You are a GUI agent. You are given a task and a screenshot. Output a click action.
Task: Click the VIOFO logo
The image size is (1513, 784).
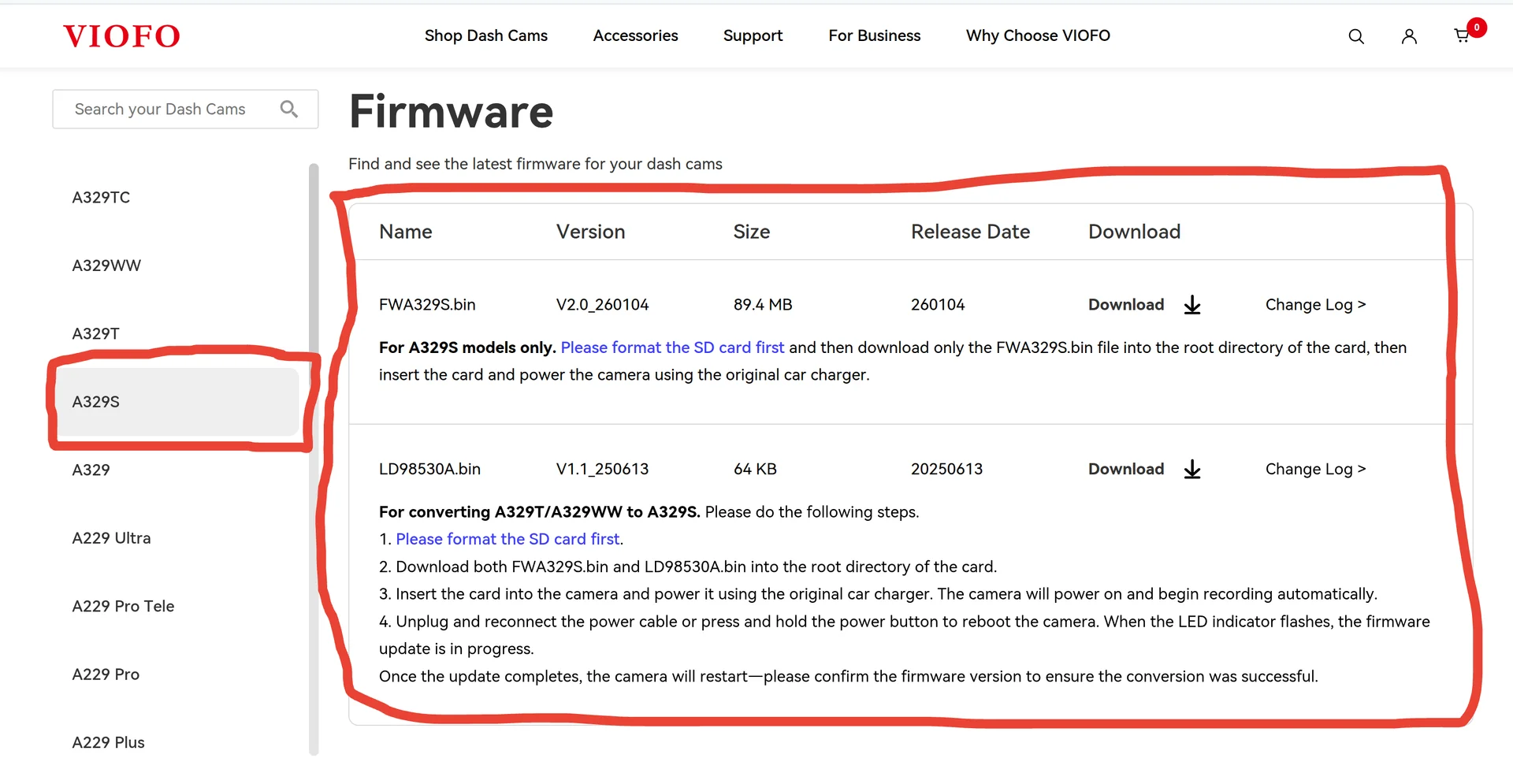[x=121, y=36]
